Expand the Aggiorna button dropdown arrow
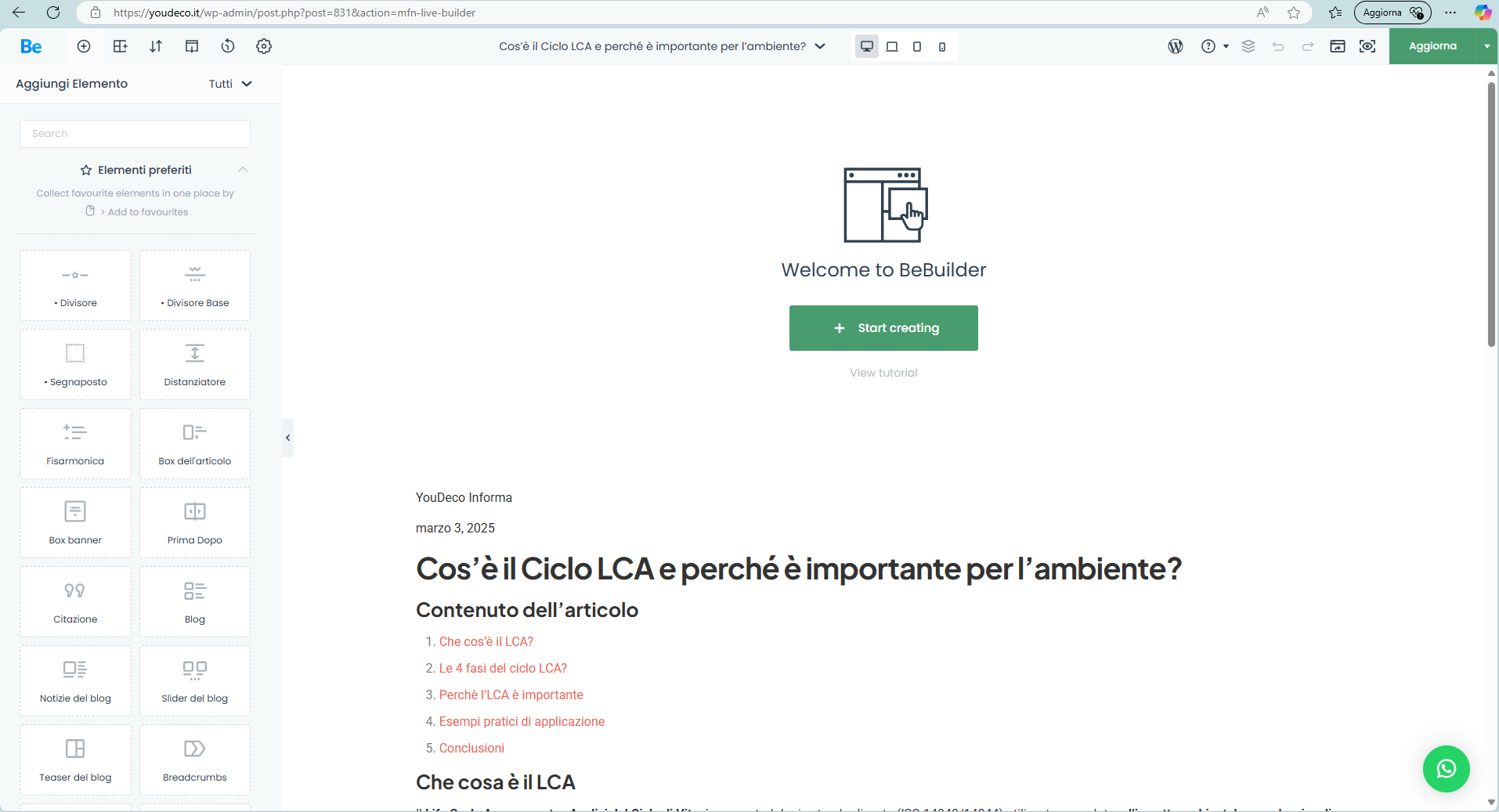Viewport: 1499px width, 812px height. [1486, 46]
